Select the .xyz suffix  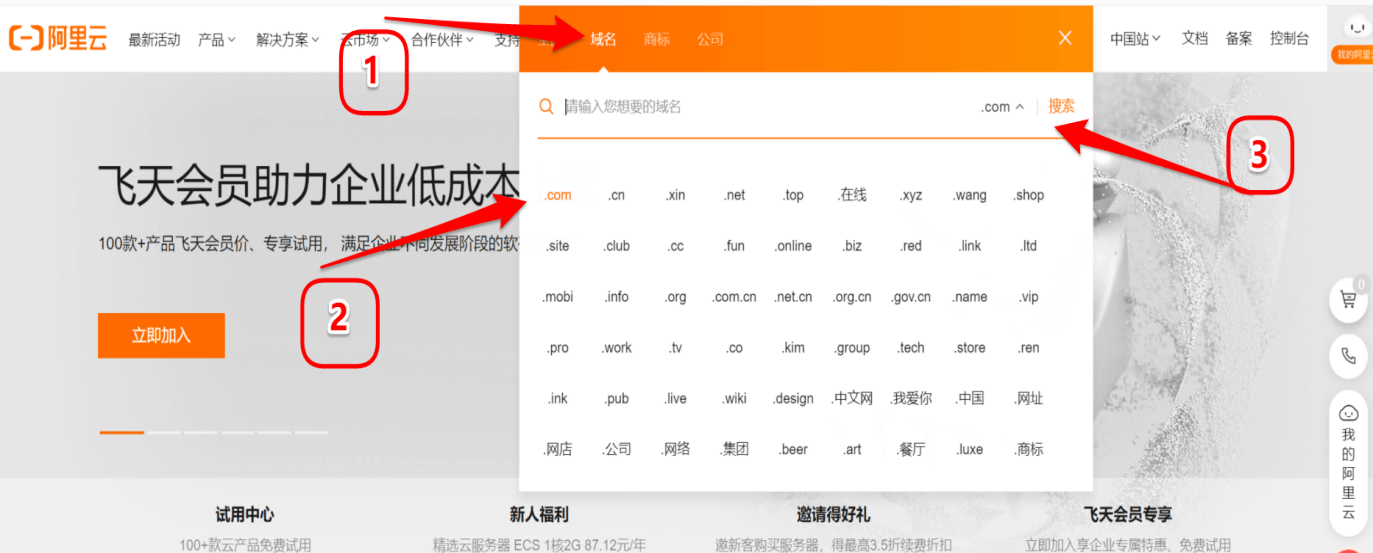click(911, 195)
